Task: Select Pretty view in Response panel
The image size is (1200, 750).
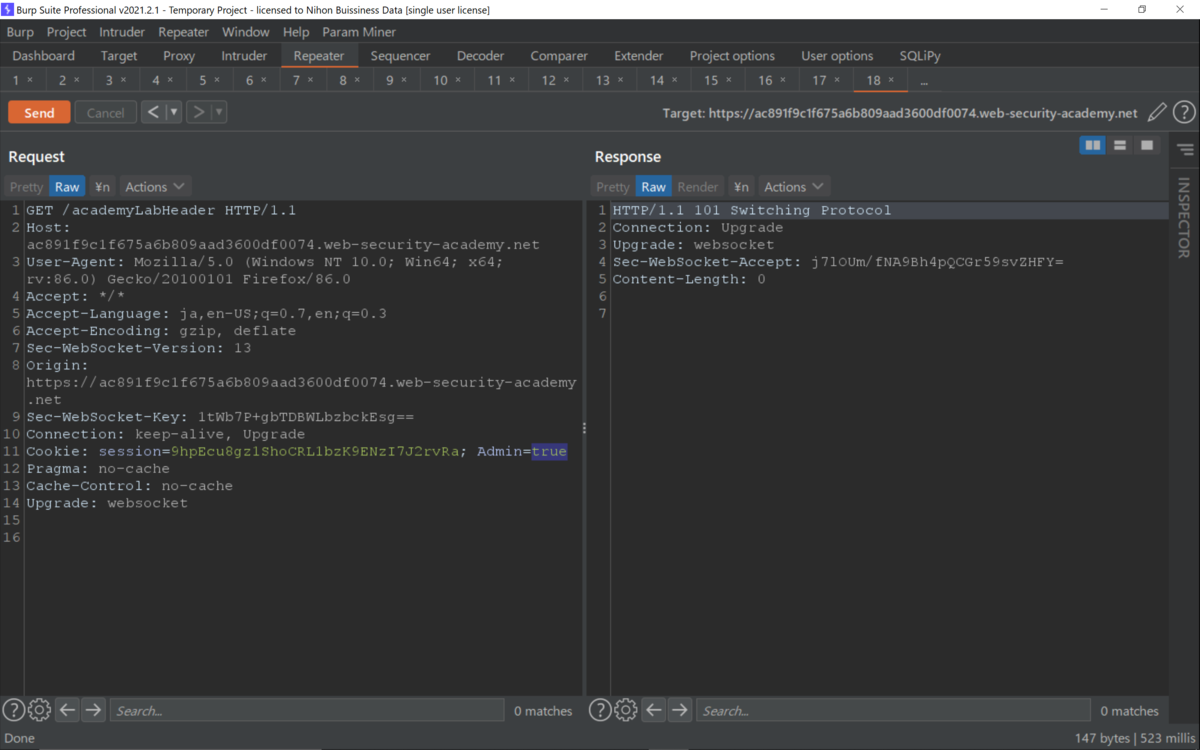Action: 612,187
